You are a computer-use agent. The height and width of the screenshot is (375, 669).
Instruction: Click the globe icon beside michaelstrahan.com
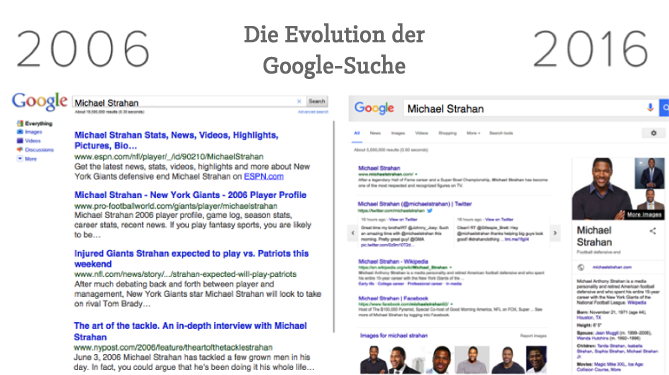pos(581,267)
